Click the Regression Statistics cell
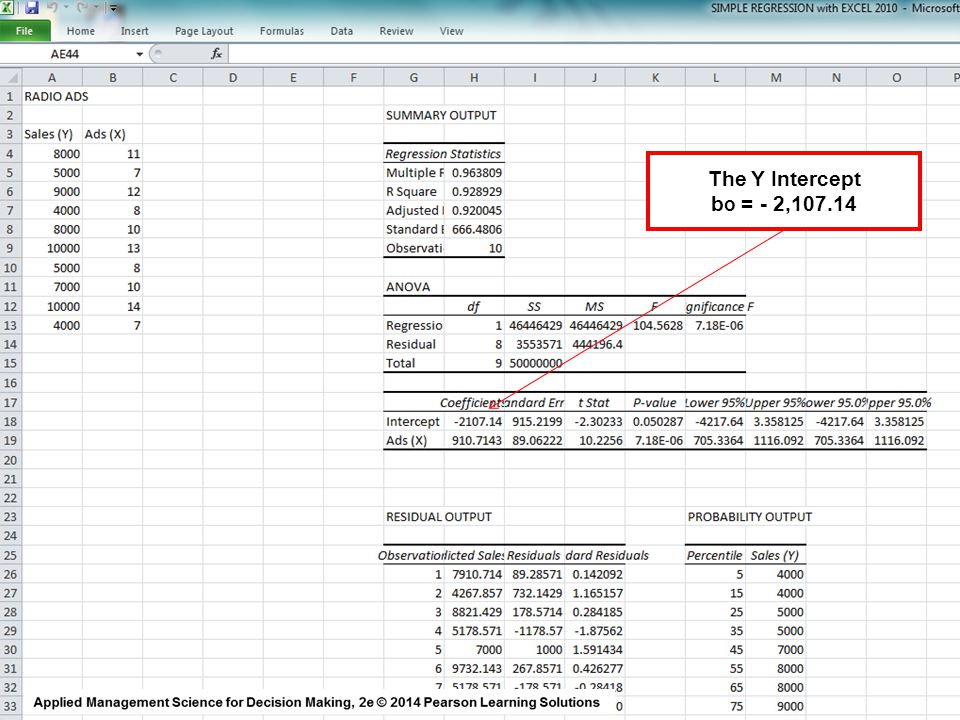960x720 pixels. pyautogui.click(x=443, y=154)
